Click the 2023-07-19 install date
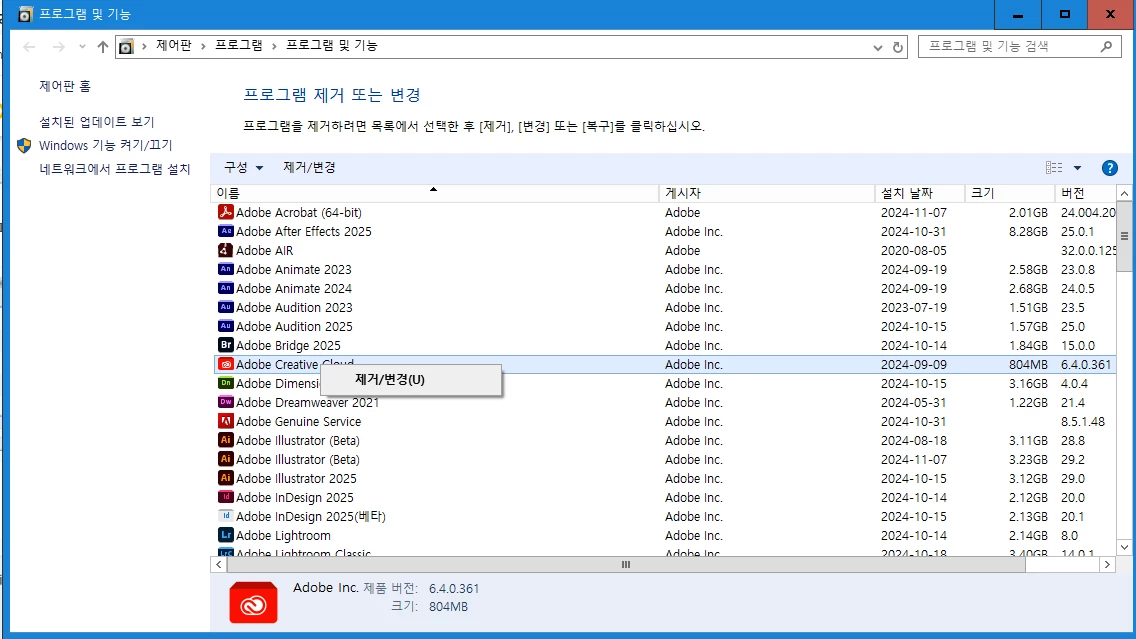 click(x=914, y=308)
